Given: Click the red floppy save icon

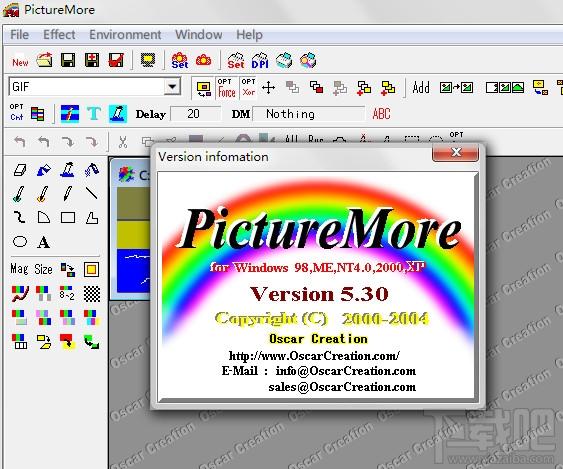Looking at the screenshot, I should pos(116,60).
